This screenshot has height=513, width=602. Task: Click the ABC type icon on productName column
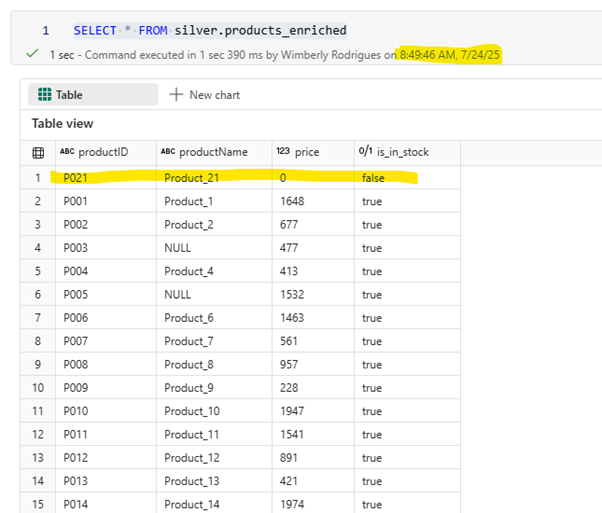tap(168, 152)
